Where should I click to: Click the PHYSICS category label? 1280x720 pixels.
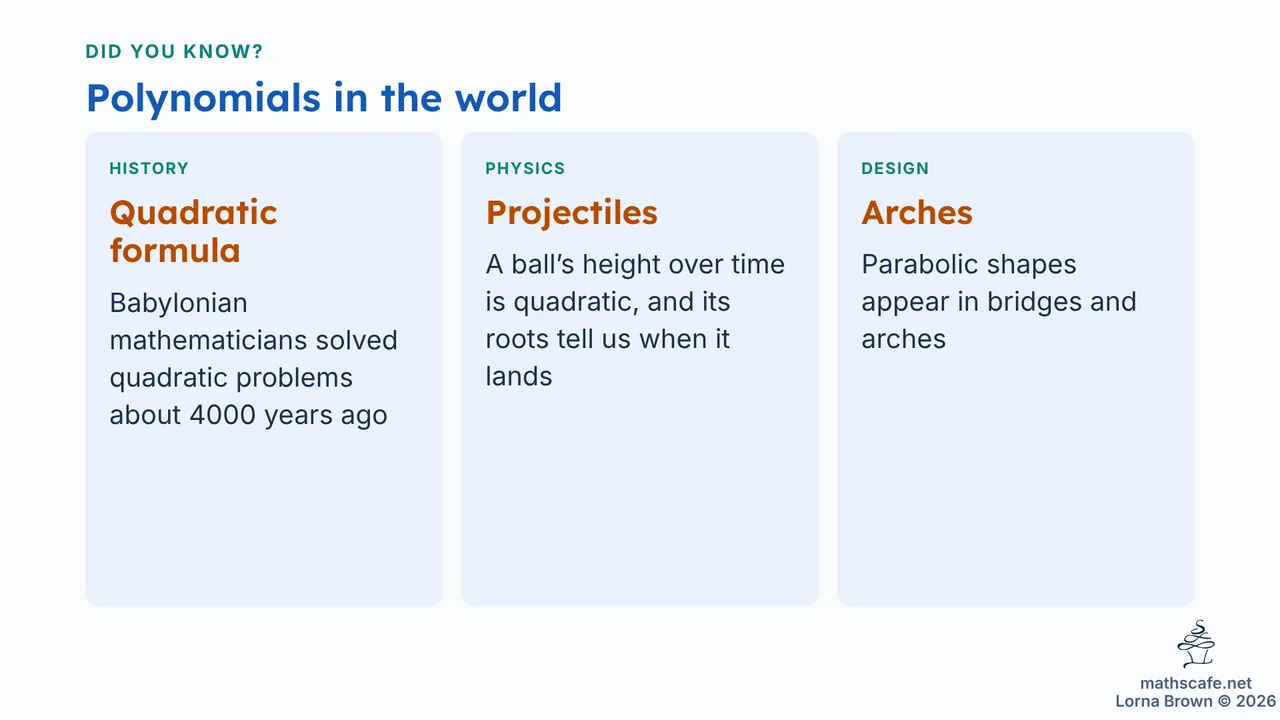click(x=525, y=168)
